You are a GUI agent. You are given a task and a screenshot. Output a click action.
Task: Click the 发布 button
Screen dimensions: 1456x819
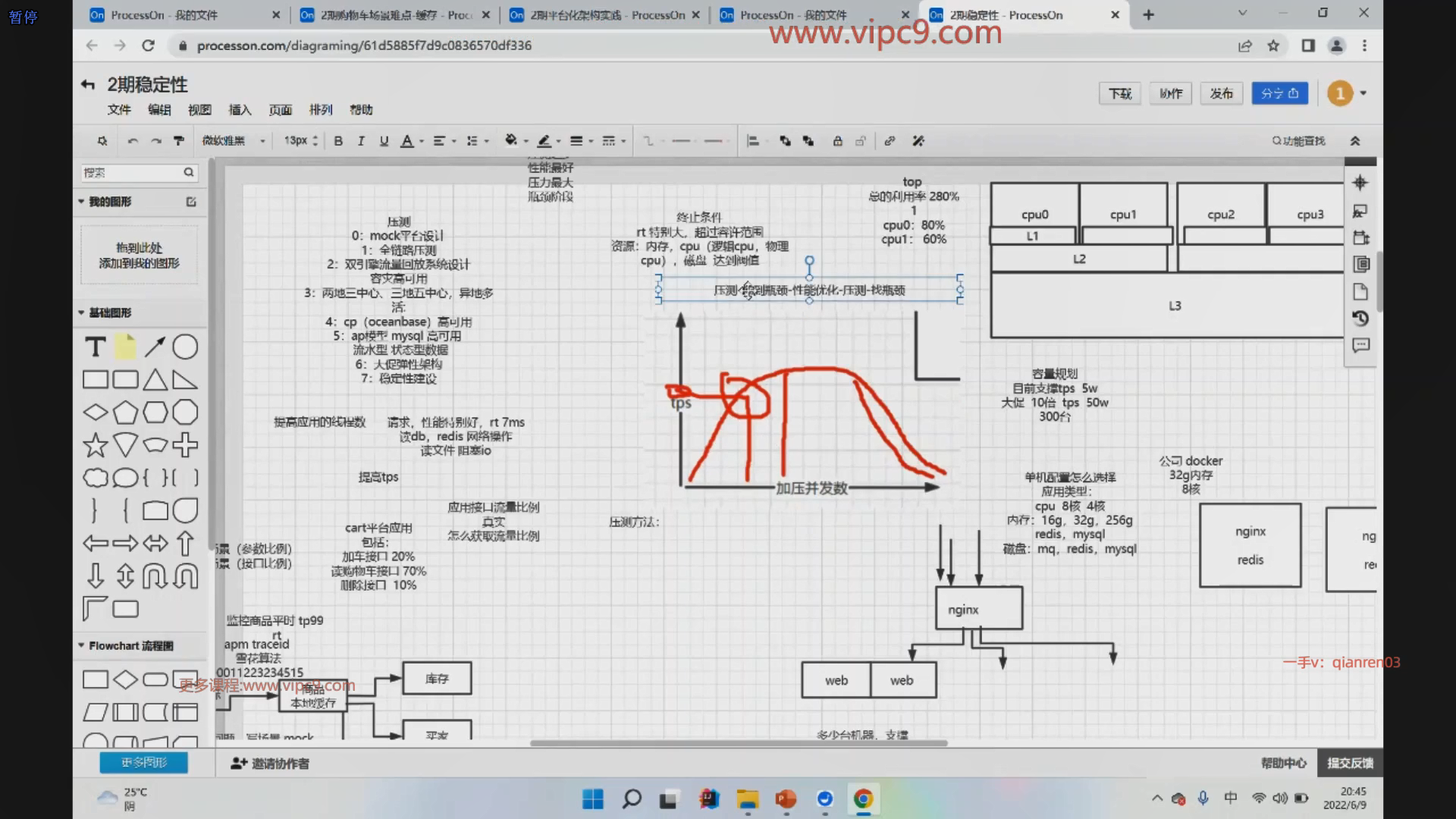[x=1221, y=93]
